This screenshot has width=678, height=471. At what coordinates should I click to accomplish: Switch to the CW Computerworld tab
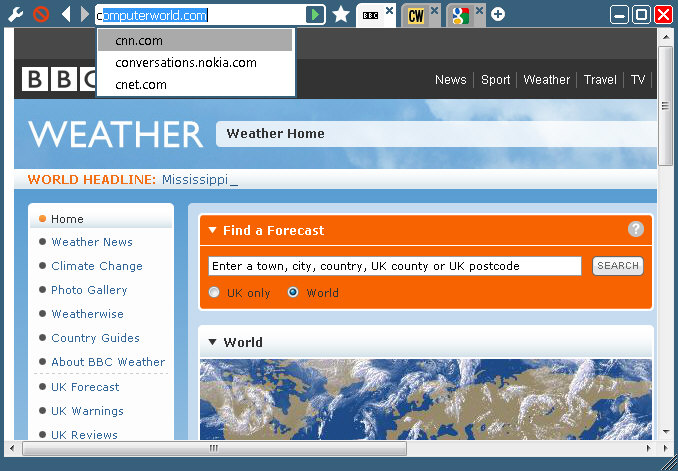click(x=416, y=16)
